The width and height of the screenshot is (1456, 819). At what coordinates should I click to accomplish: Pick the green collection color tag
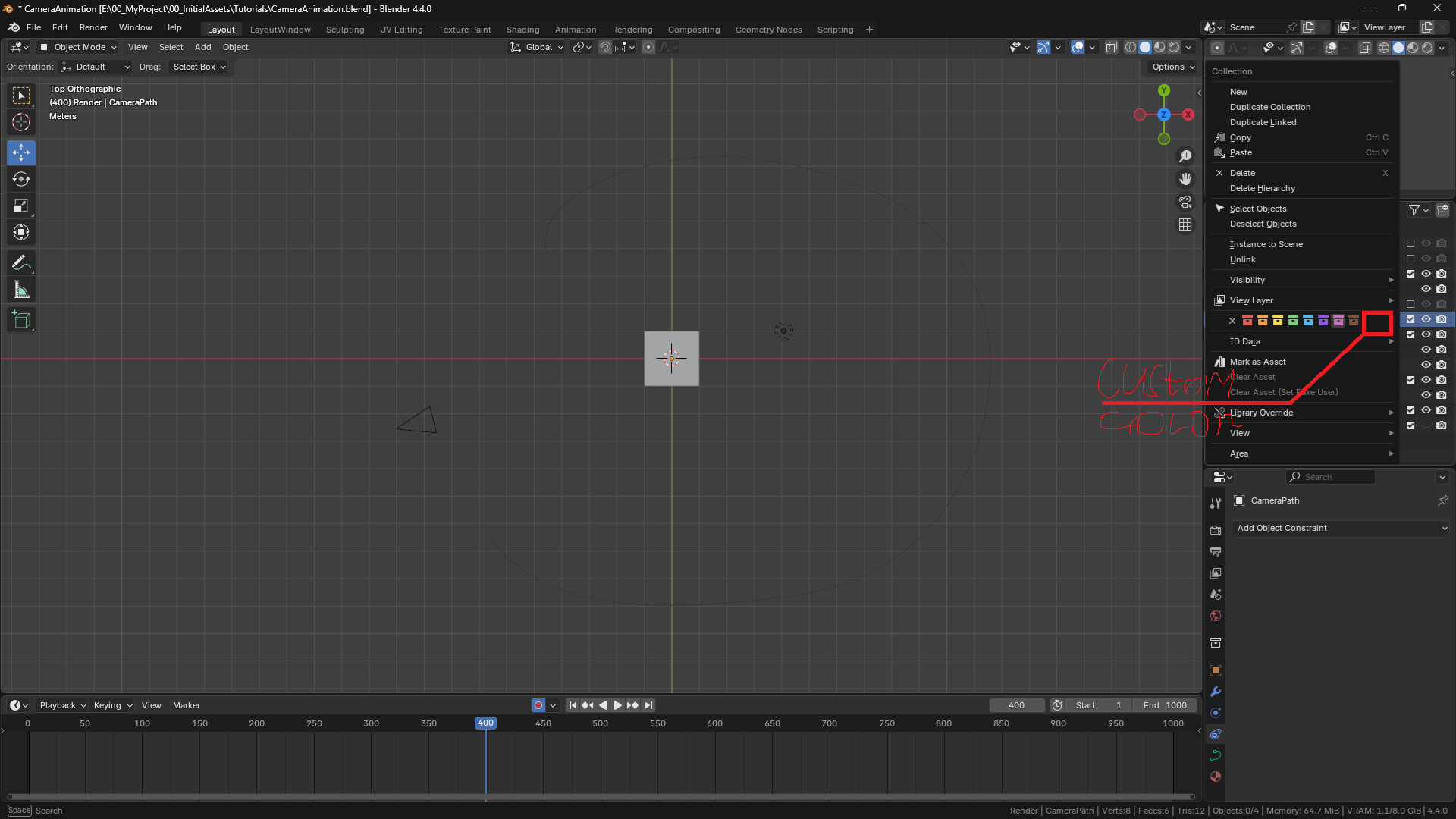[x=1293, y=321]
